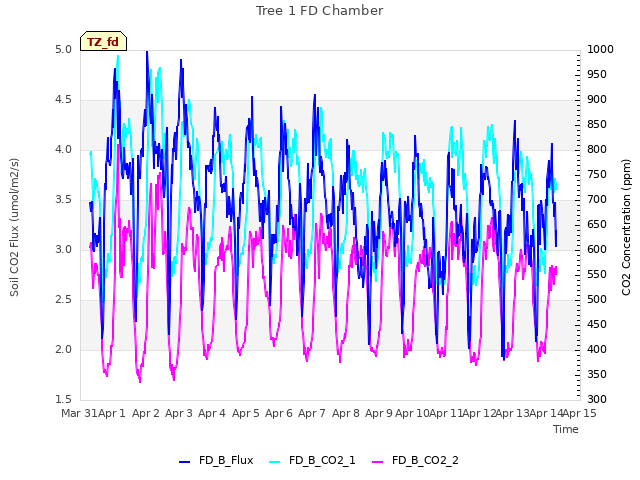This screenshot has width=640, height=480.
Task: Click the 4.0 left axis tick
Action: [63, 150]
